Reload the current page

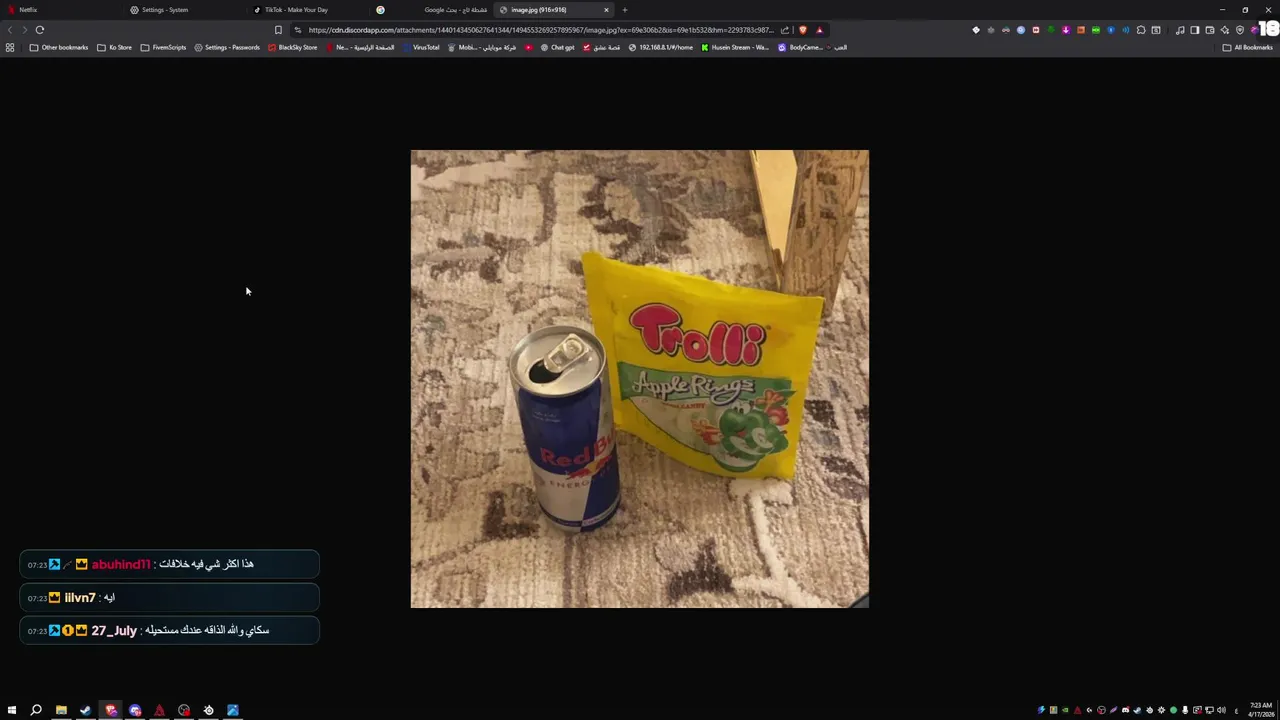[40, 30]
